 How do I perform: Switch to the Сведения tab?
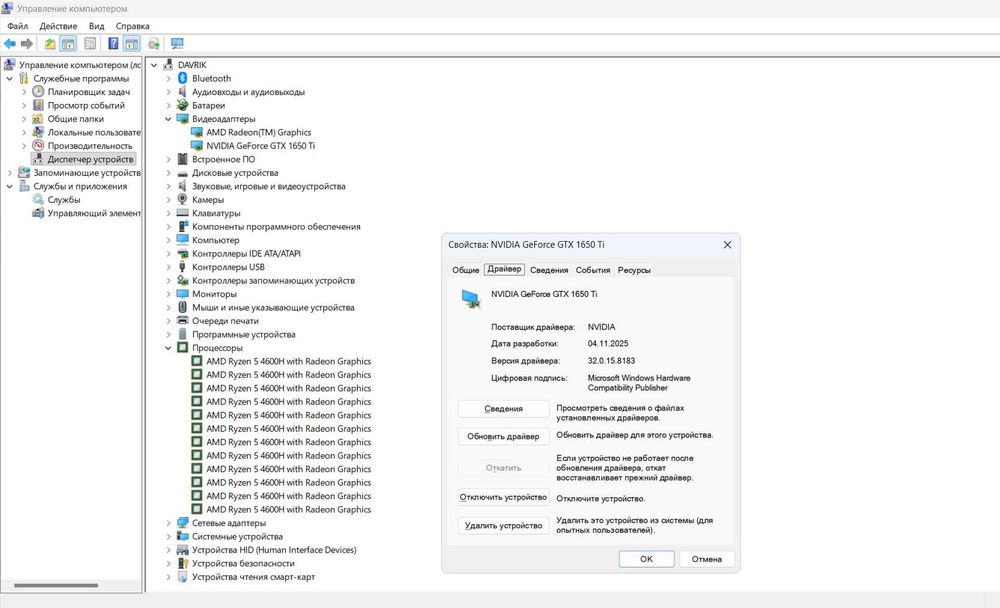(x=549, y=270)
